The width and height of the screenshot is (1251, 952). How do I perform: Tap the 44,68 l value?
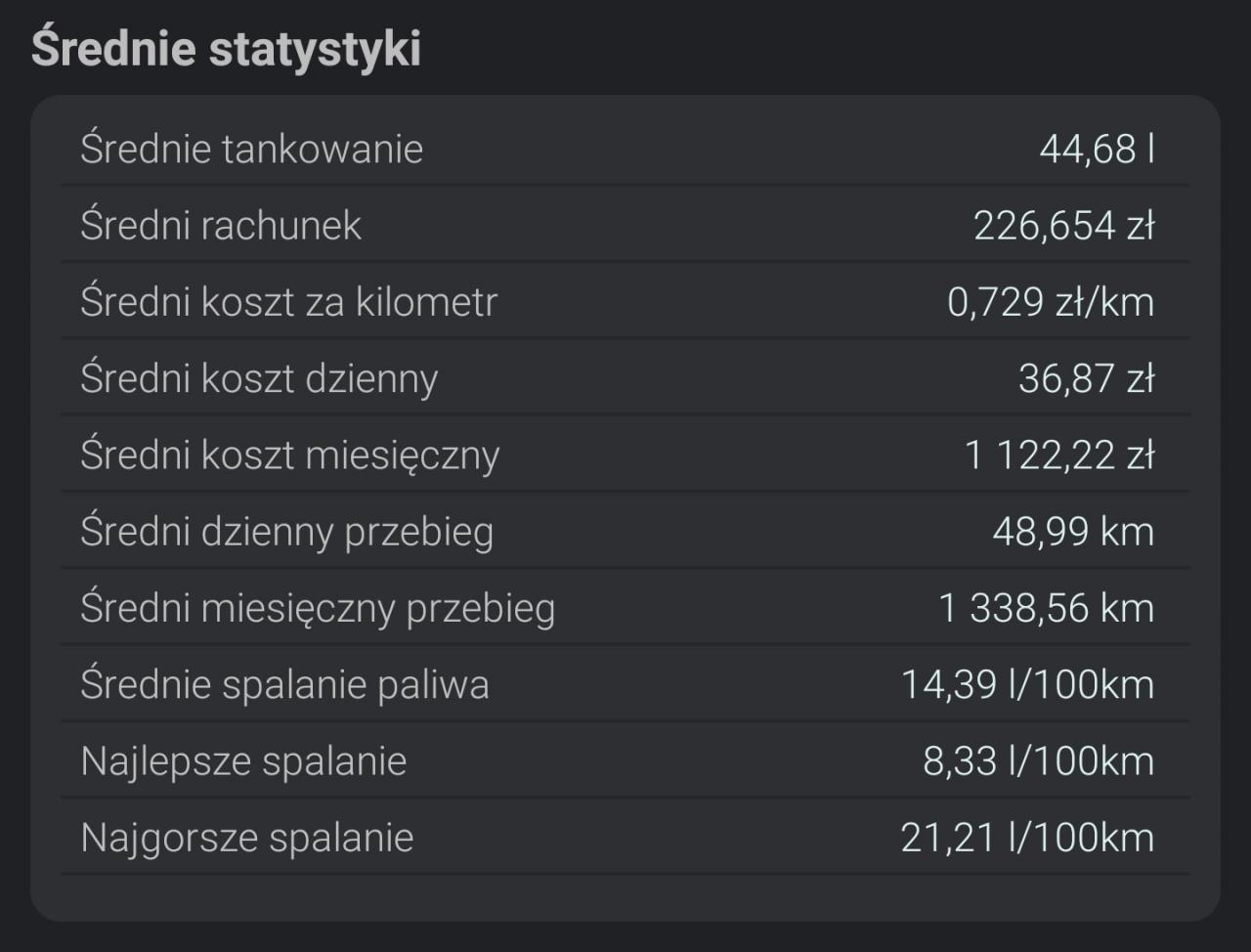(1097, 150)
